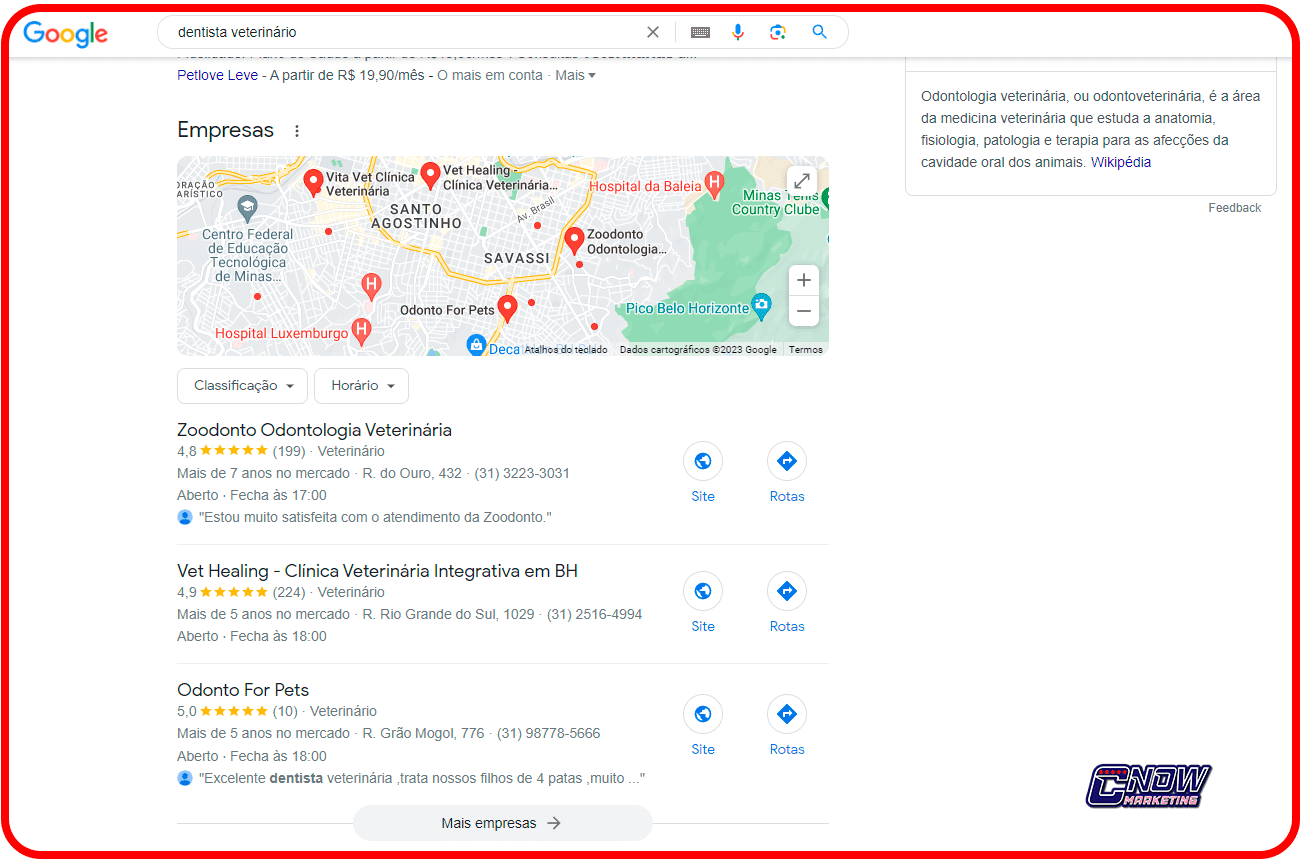This screenshot has width=1309, height=862.
Task: Click the blue magnifier search icon
Action: click(819, 32)
